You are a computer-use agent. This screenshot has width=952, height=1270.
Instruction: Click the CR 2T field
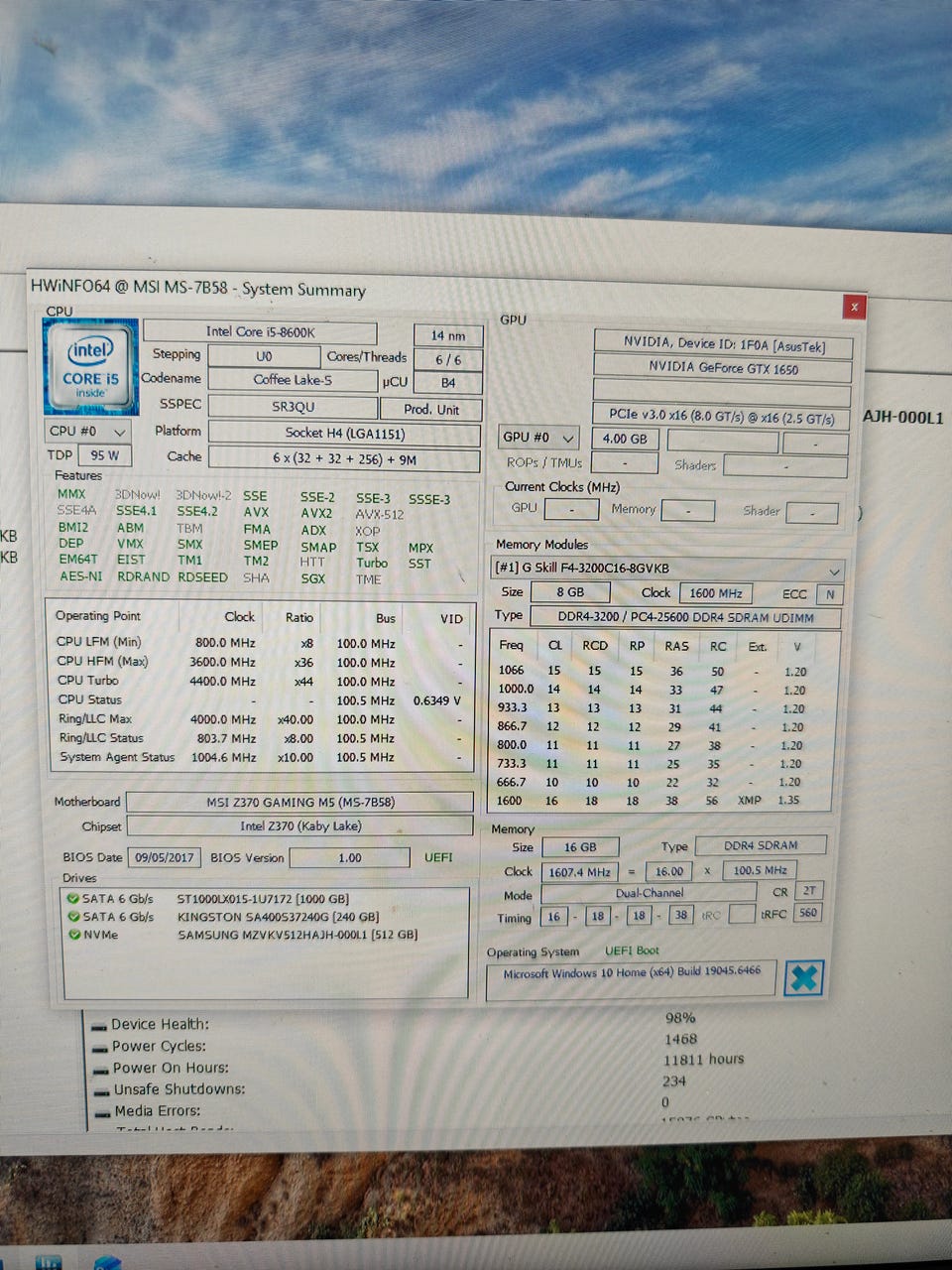click(x=809, y=891)
